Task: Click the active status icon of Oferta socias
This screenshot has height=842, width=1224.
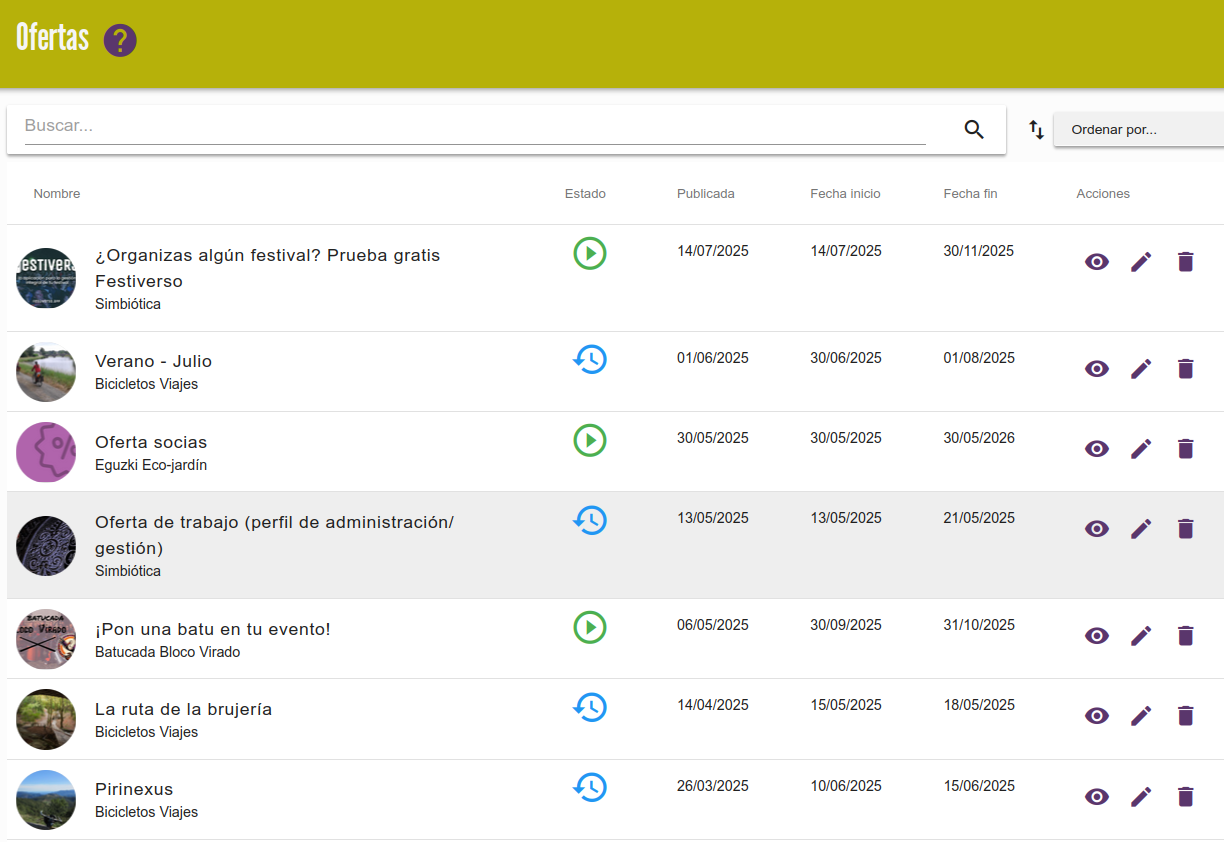Action: coord(590,440)
